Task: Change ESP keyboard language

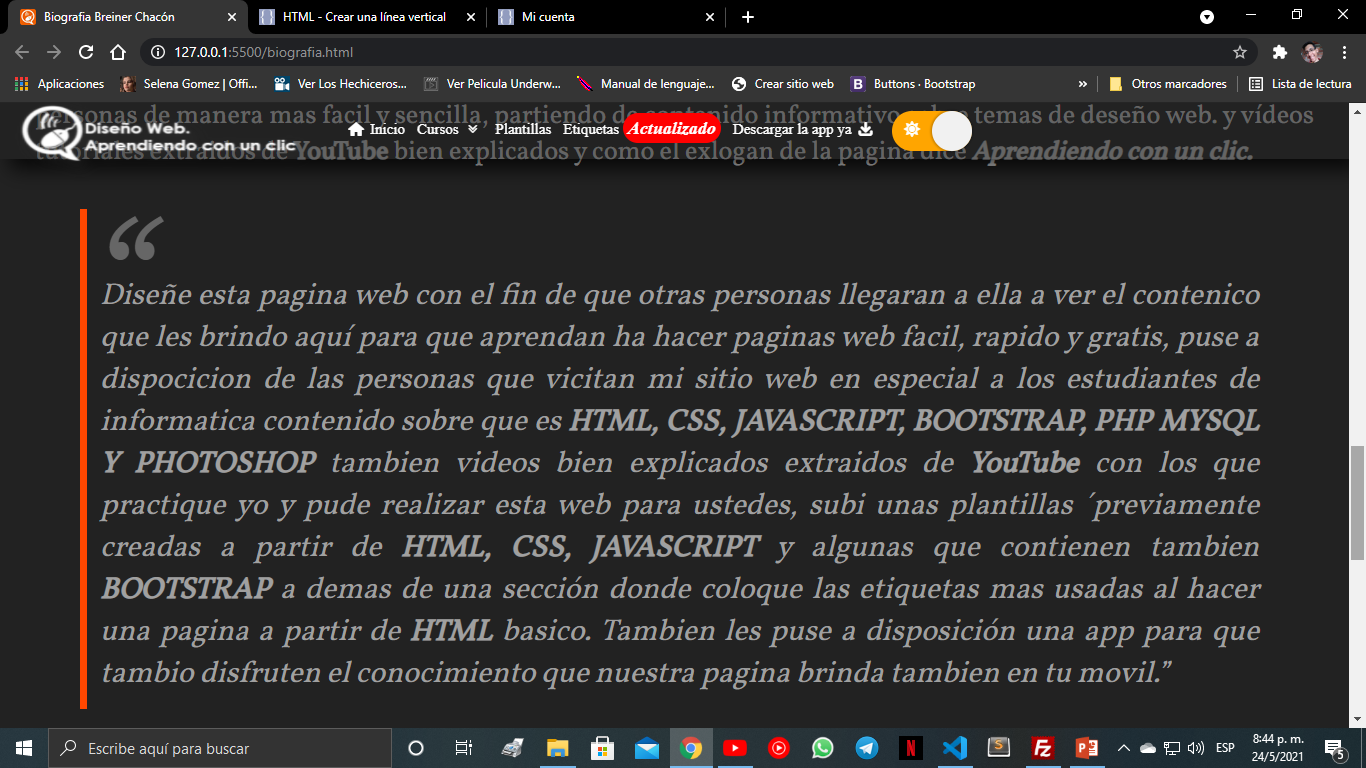Action: coord(1225,748)
